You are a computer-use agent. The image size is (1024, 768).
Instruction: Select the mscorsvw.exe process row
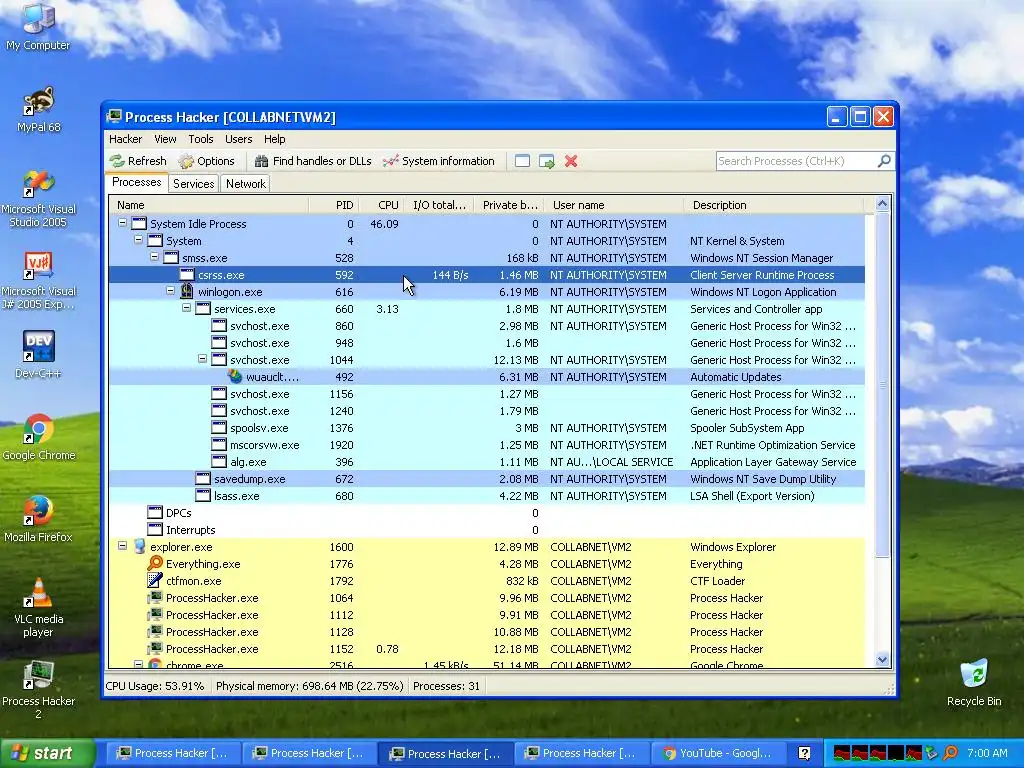point(487,445)
